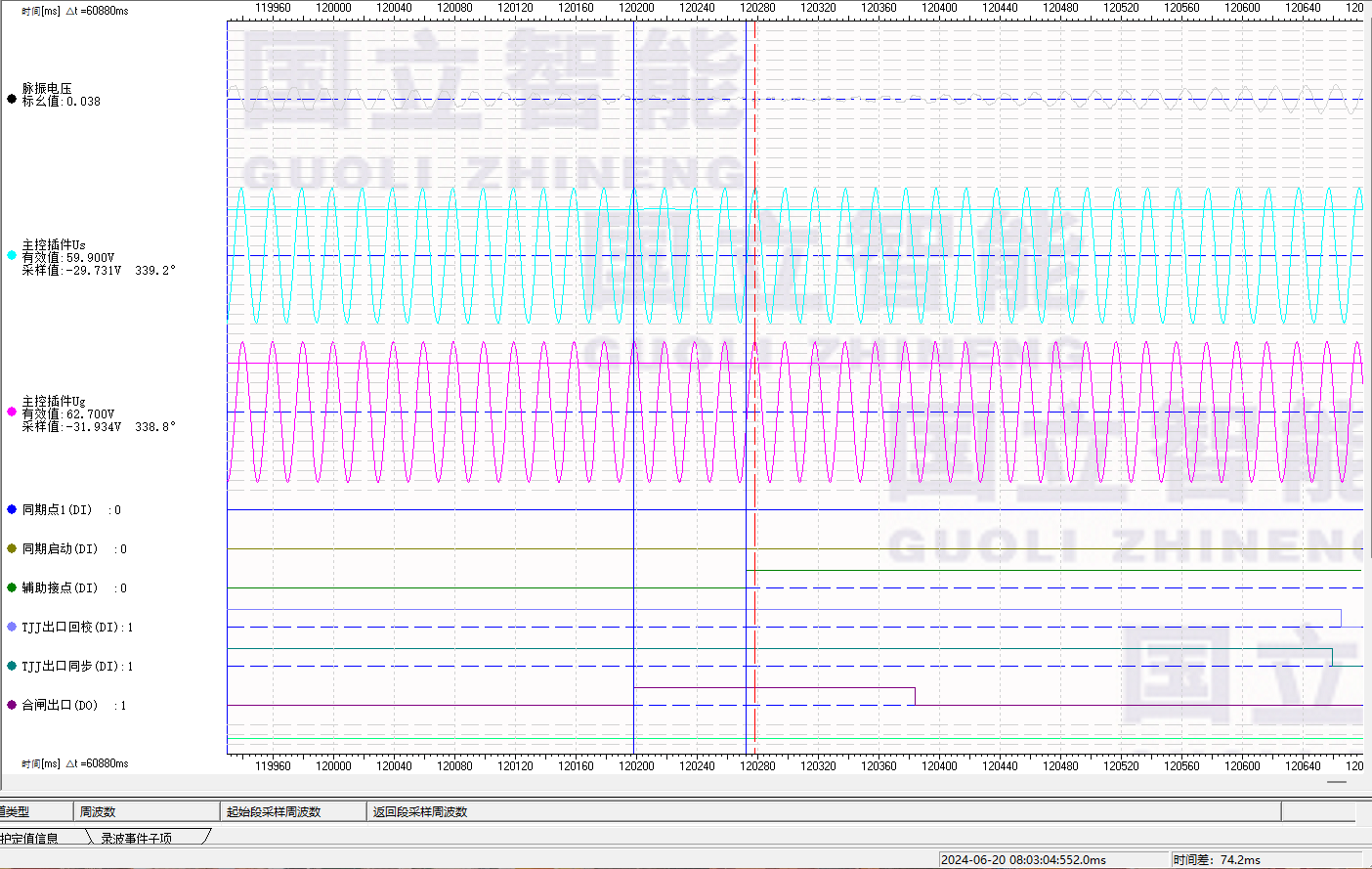Click the cyan 主控插件Us channel dot
Viewport: 1372px width, 869px height.
tap(12, 255)
